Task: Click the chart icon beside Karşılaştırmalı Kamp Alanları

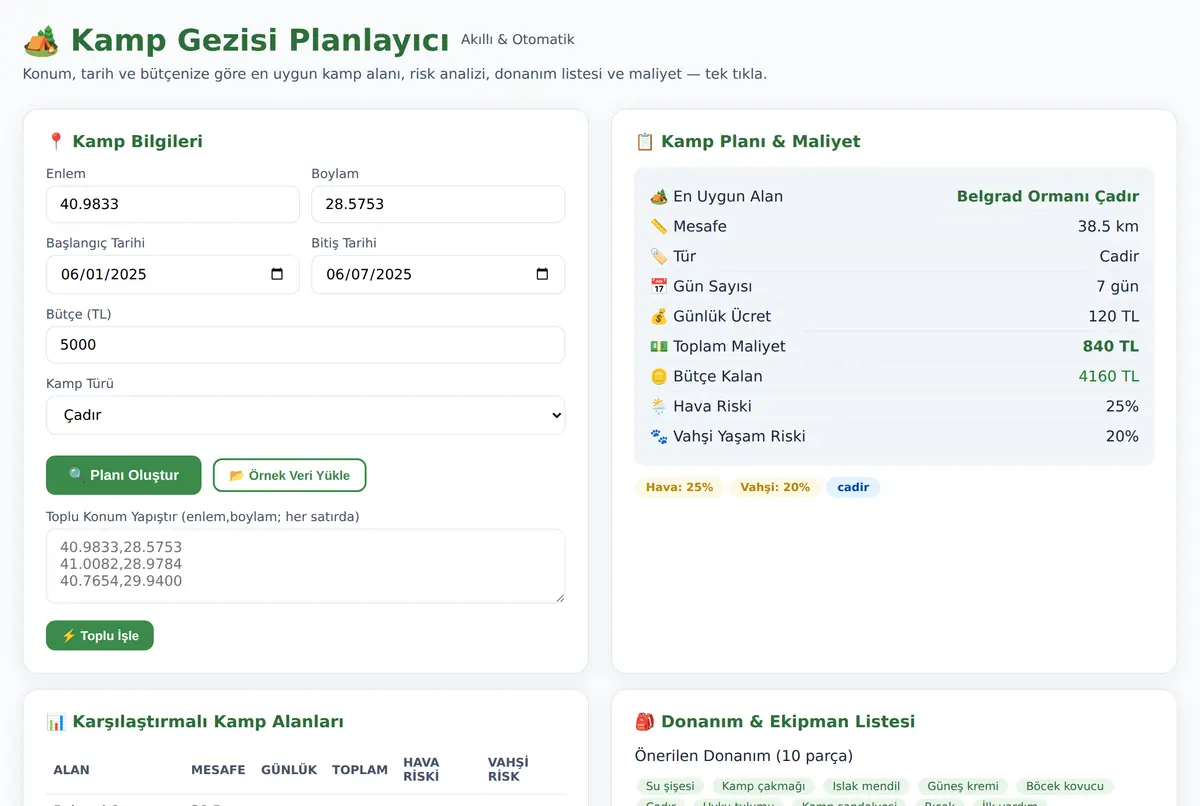Action: [x=56, y=721]
